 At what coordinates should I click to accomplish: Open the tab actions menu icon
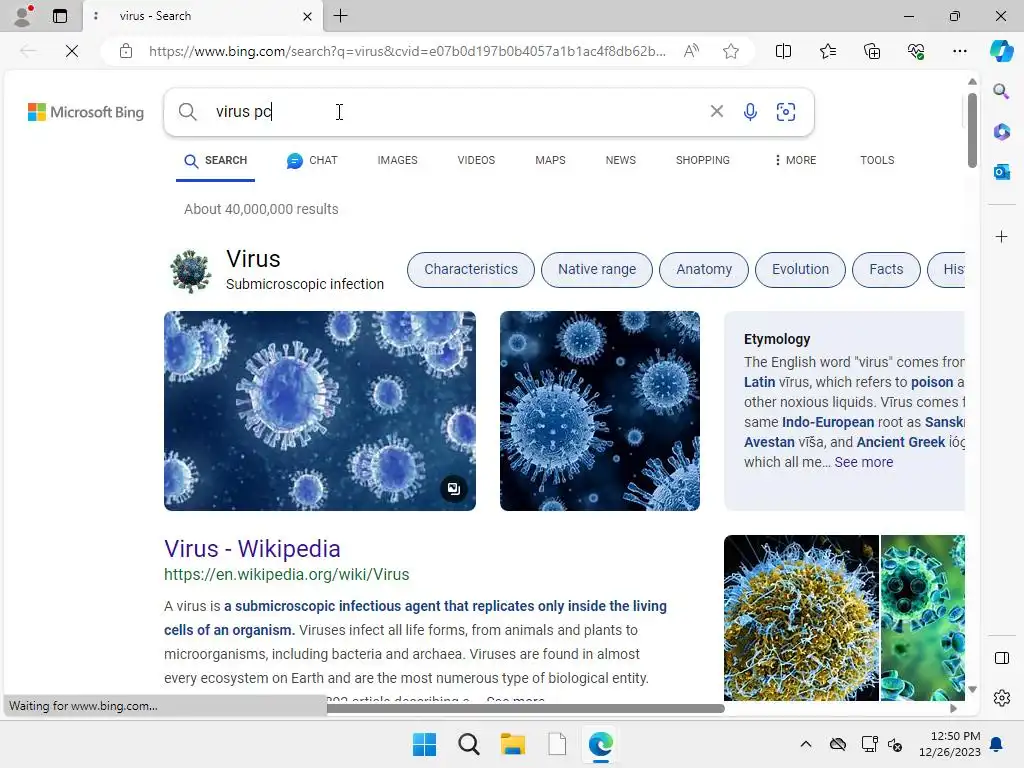[x=60, y=16]
